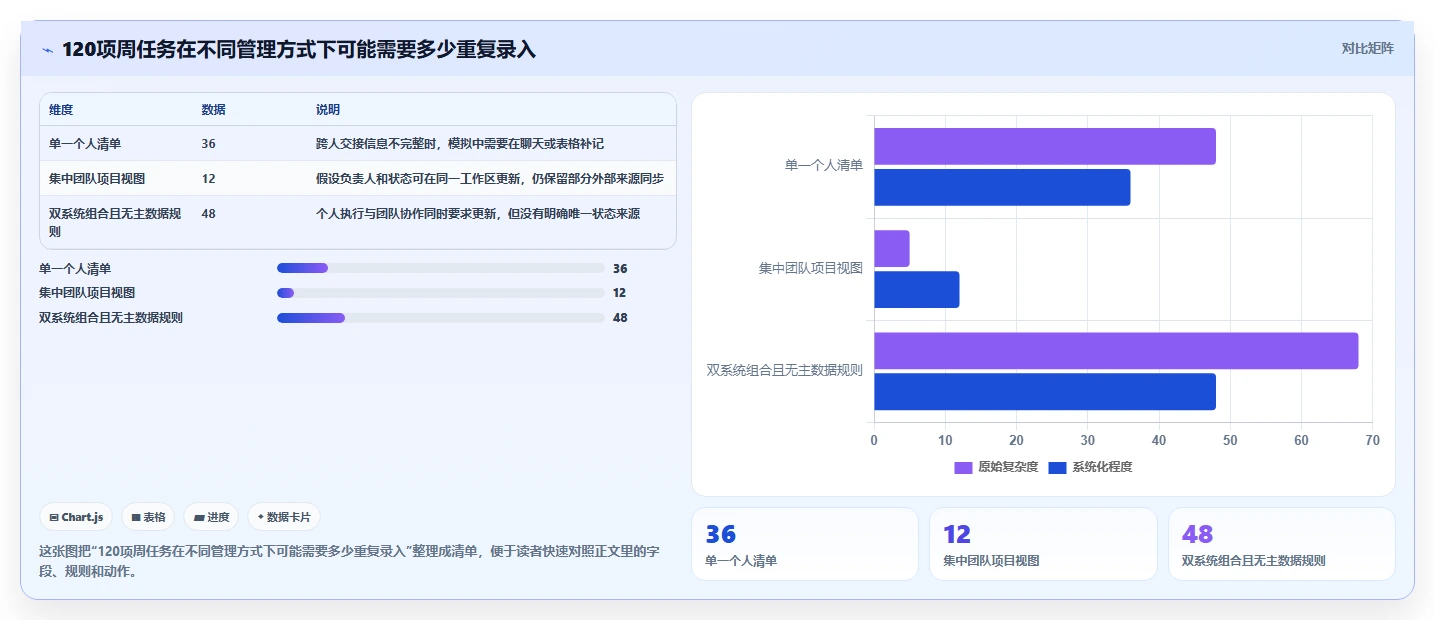This screenshot has width=1435, height=620.
Task: Select the Chart.js tag chip
Action: click(x=76, y=517)
